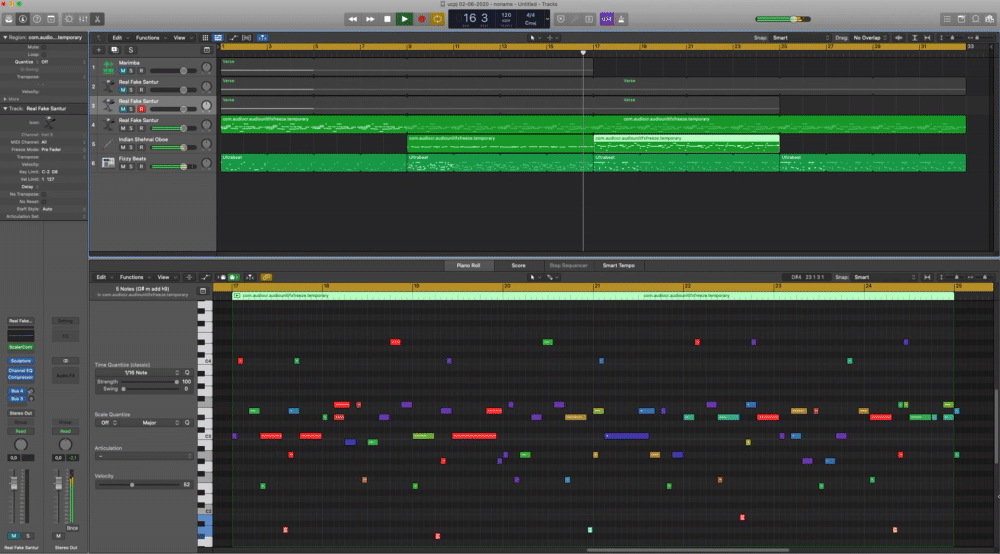Switch to the Score tab
1000x554 pixels.
(518, 265)
